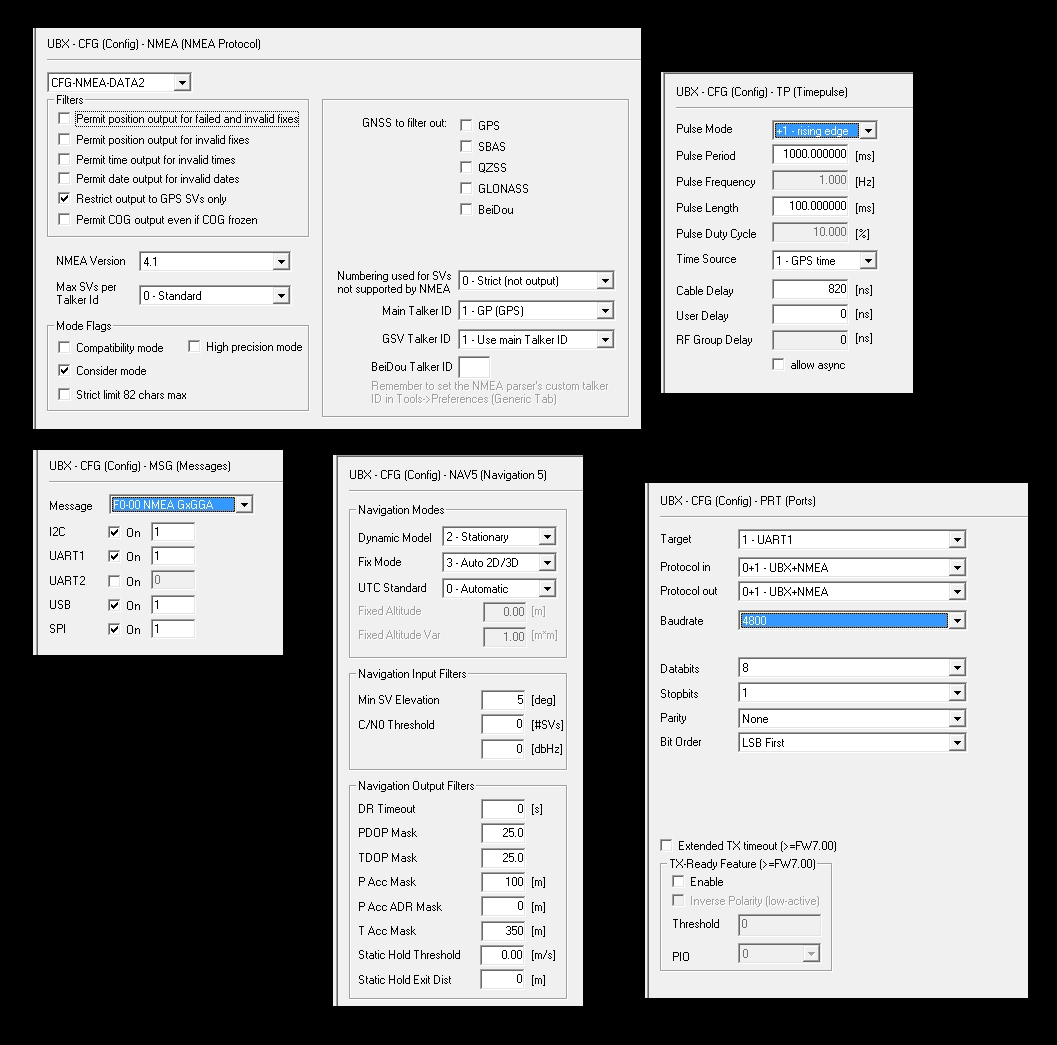Check the allow async option
Viewport: 1057px width, 1045px height.
click(x=779, y=365)
